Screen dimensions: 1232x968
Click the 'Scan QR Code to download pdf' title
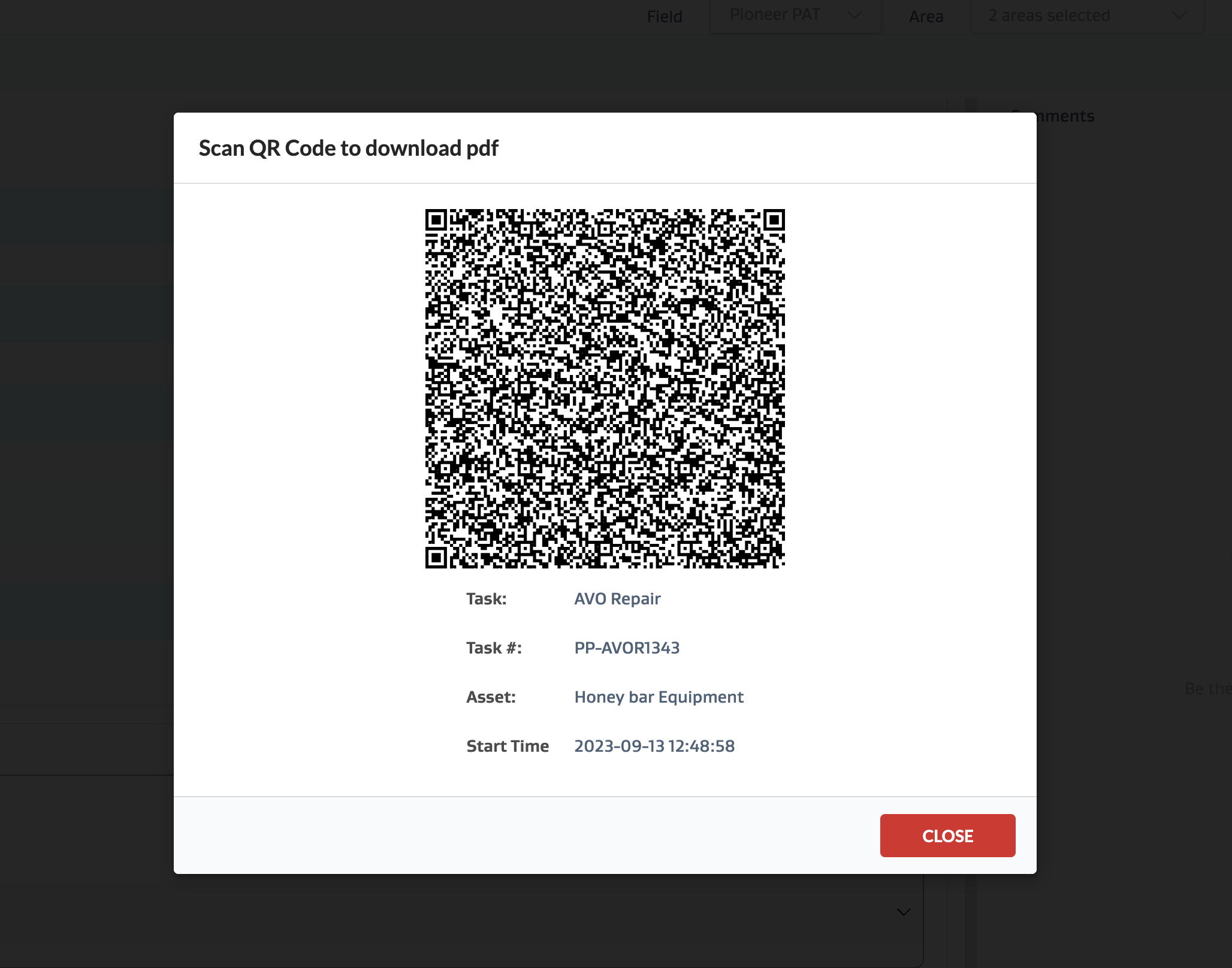[348, 148]
